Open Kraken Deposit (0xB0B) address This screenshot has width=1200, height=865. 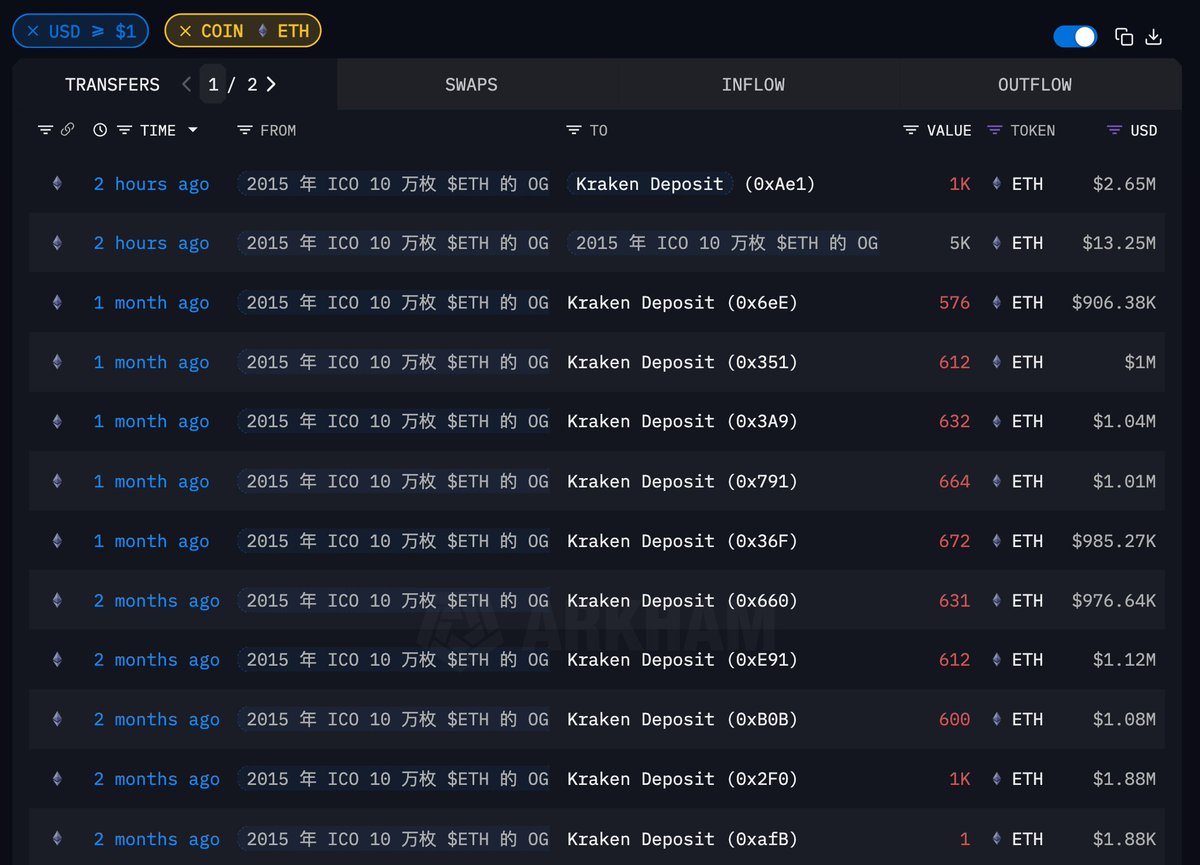tap(682, 720)
